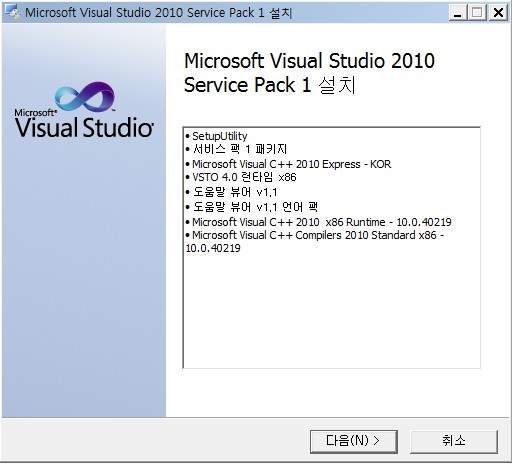512x466 pixels.
Task: Cancel setup with the 취소 button
Action: point(454,441)
